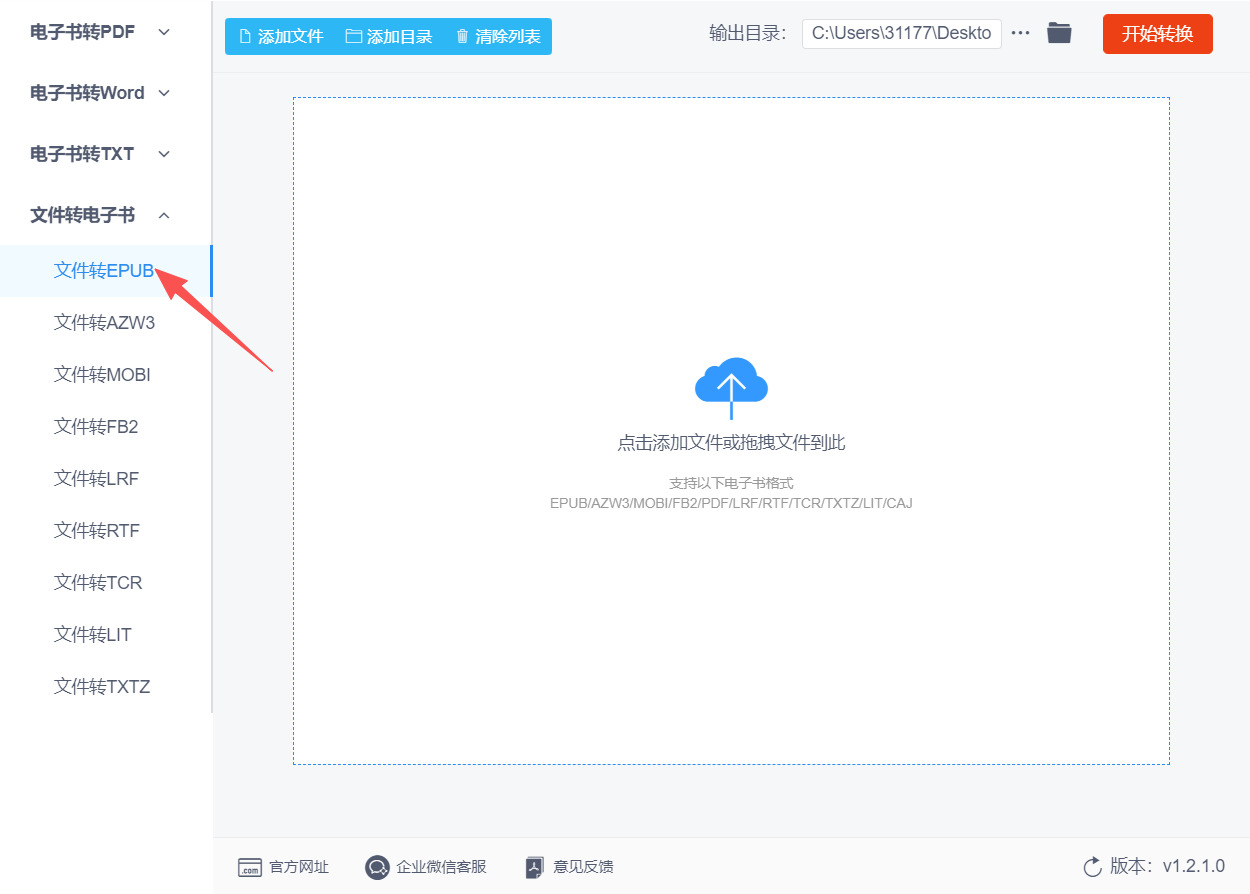
Task: Select 文件转EPUB in the sidebar
Action: coord(106,271)
